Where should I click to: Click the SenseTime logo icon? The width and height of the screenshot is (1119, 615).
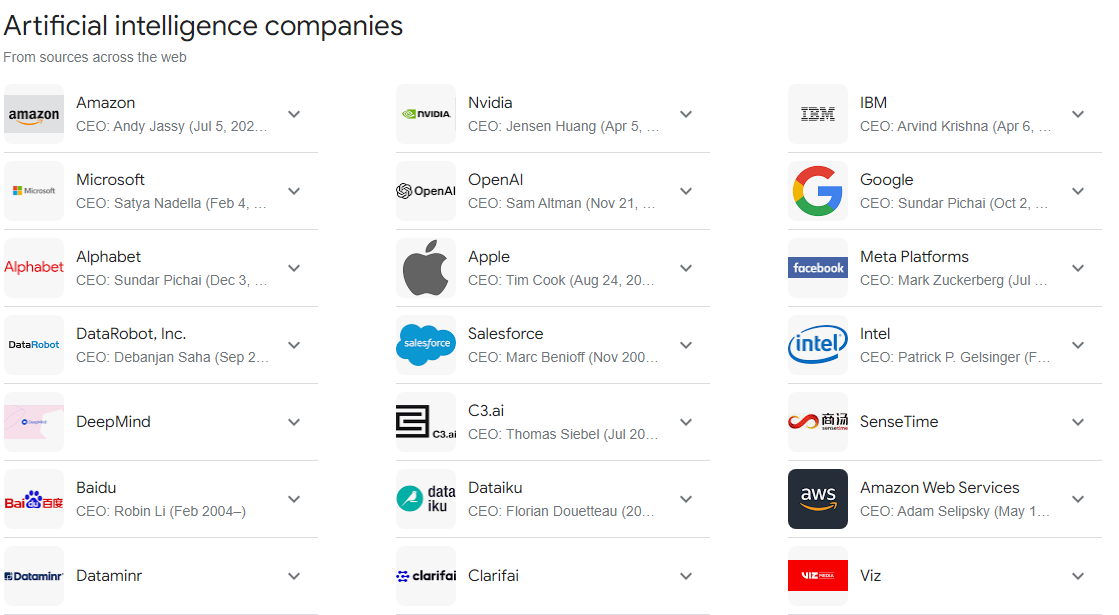tap(817, 422)
